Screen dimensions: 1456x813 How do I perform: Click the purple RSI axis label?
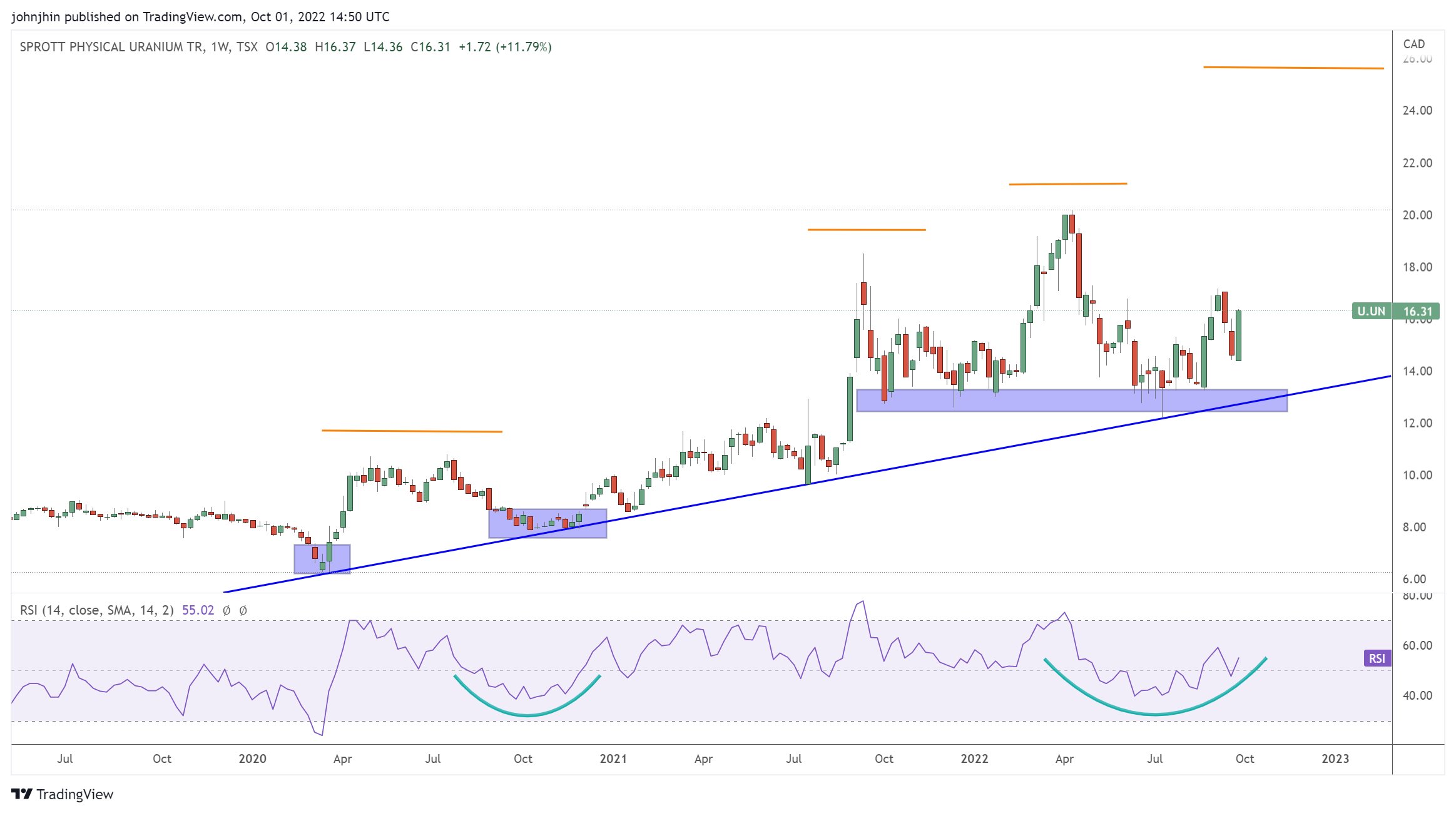point(1377,658)
